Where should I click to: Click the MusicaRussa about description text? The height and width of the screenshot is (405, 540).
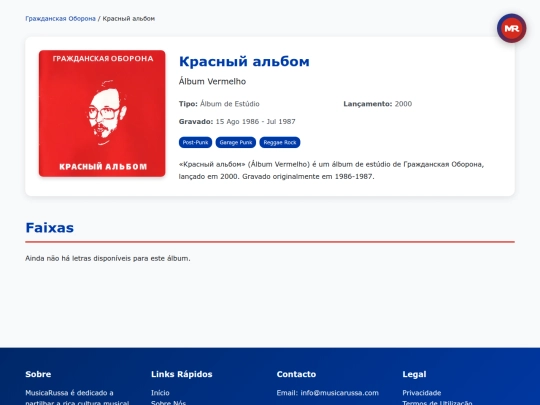click(x=77, y=397)
